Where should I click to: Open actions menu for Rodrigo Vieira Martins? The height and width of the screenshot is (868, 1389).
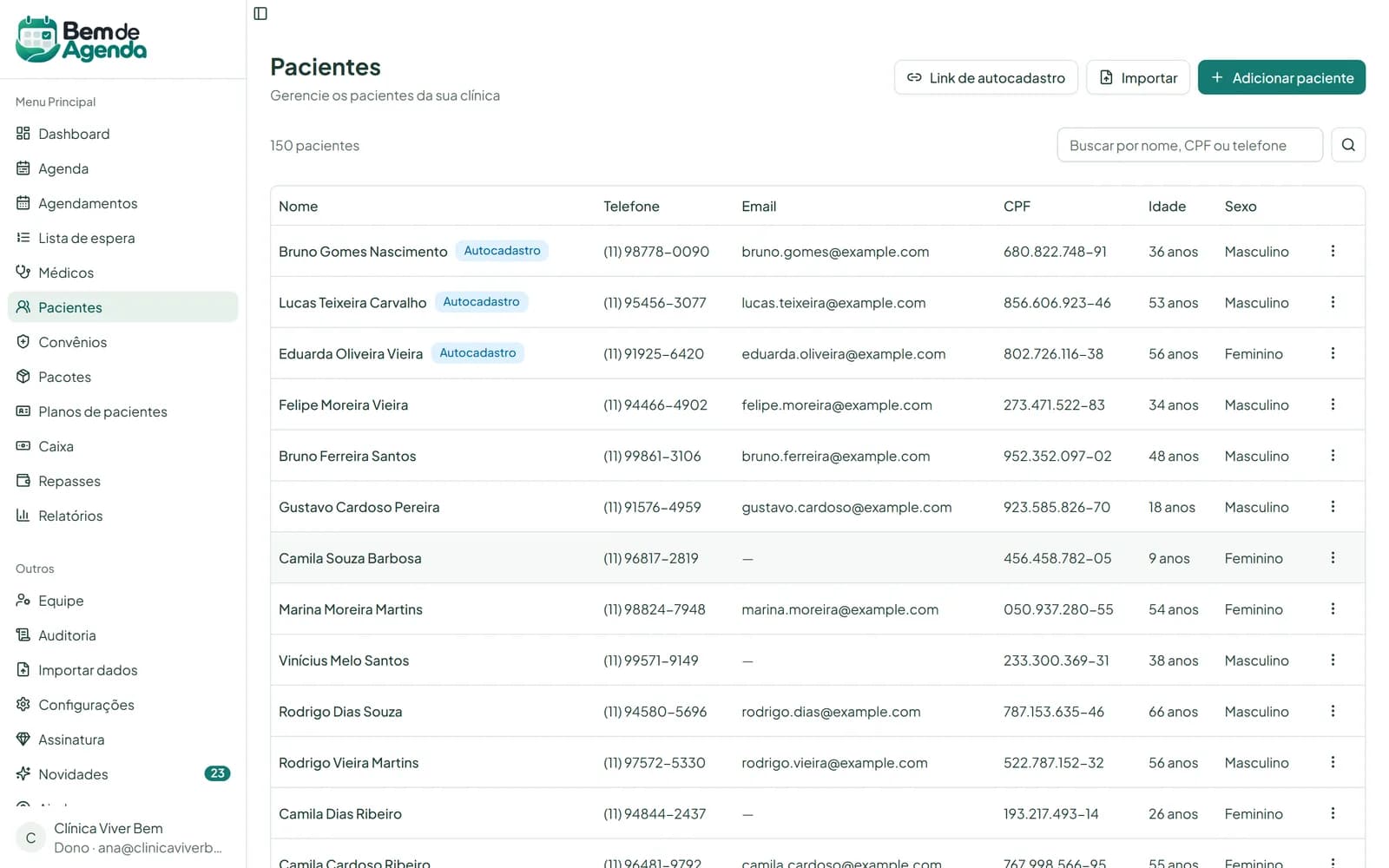1333,762
